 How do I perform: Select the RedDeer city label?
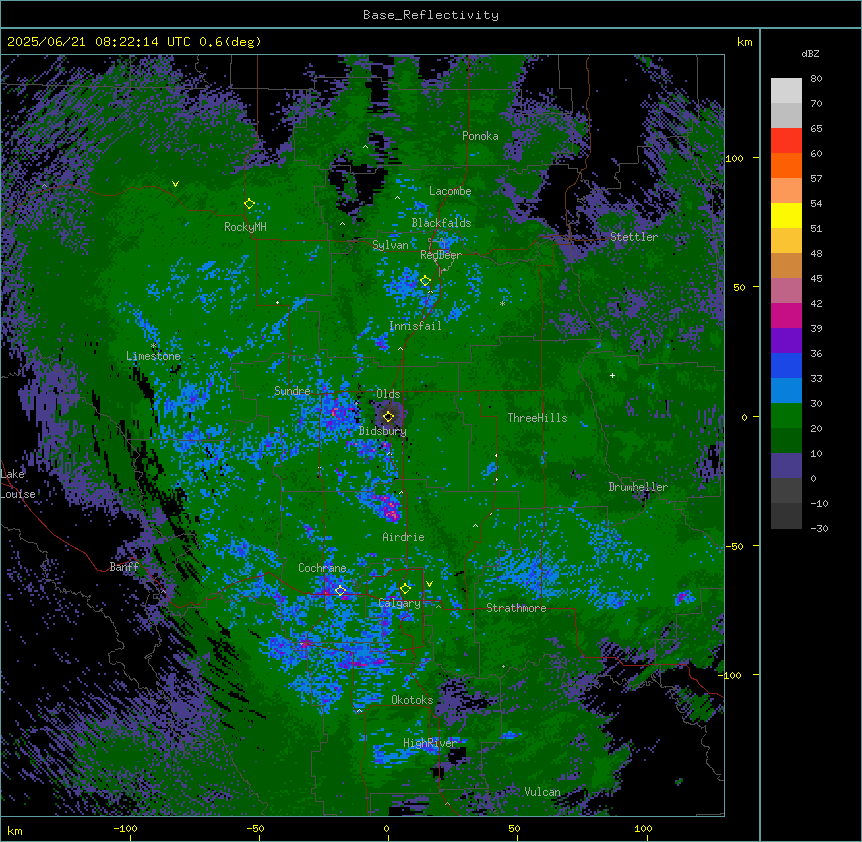[440, 255]
